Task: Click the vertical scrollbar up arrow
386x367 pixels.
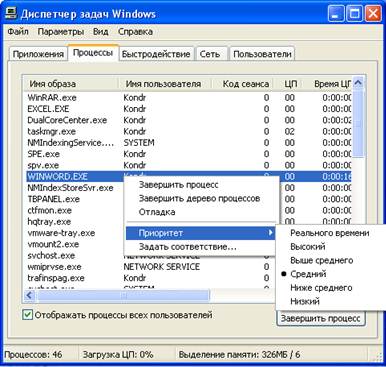Action: coord(358,83)
